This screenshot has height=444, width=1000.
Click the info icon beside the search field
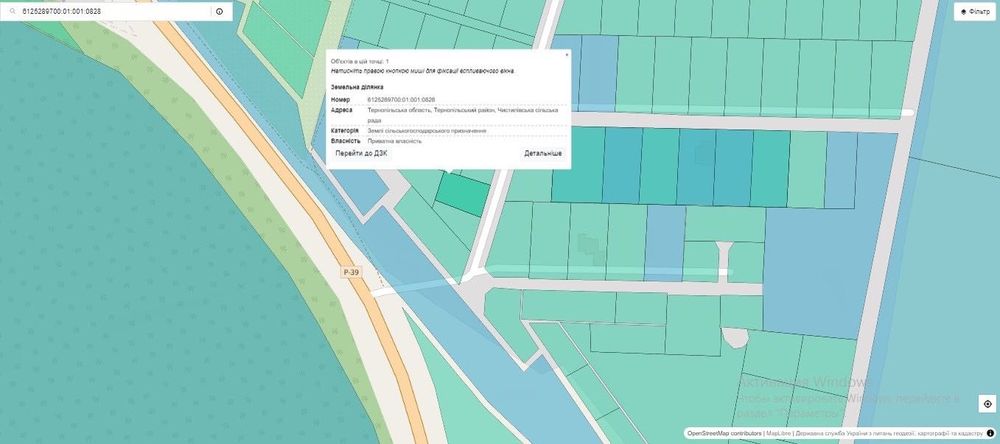[x=219, y=11]
